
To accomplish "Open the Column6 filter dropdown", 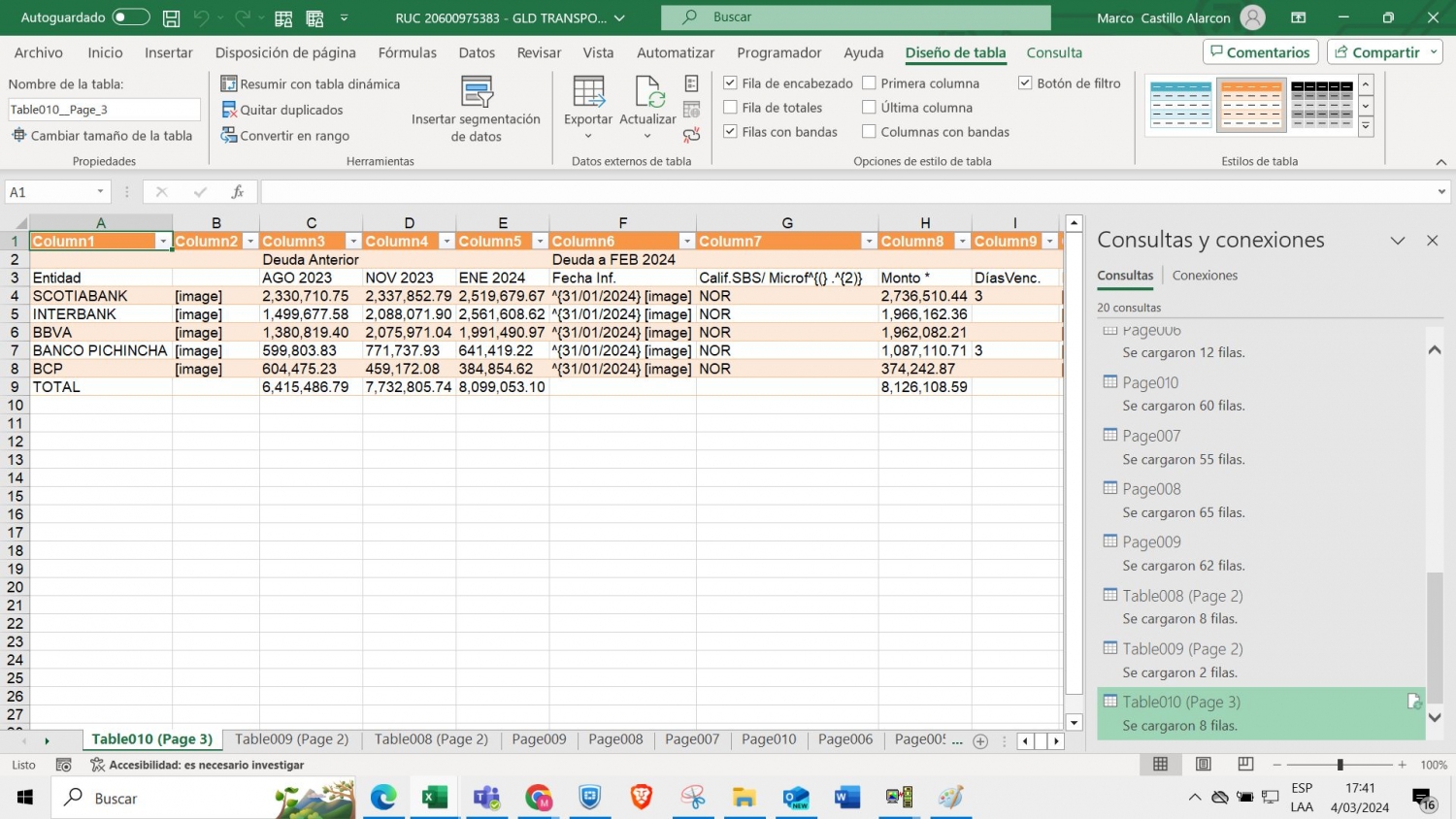I will pos(686,242).
